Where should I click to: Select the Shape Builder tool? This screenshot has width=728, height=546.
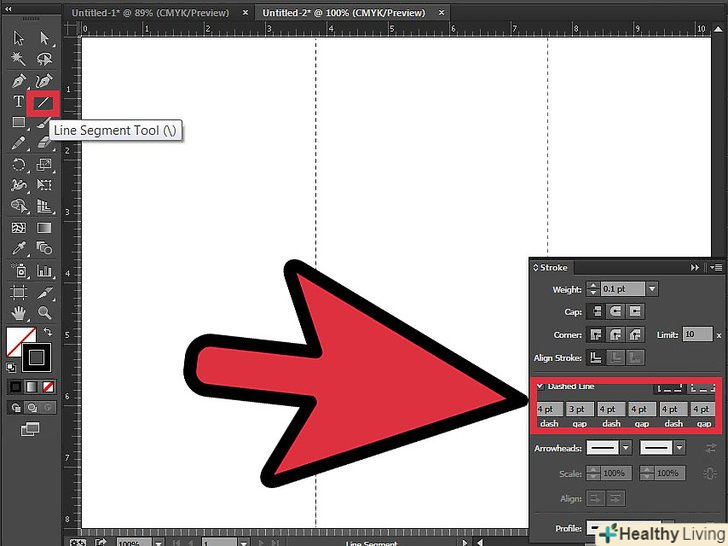pos(19,206)
